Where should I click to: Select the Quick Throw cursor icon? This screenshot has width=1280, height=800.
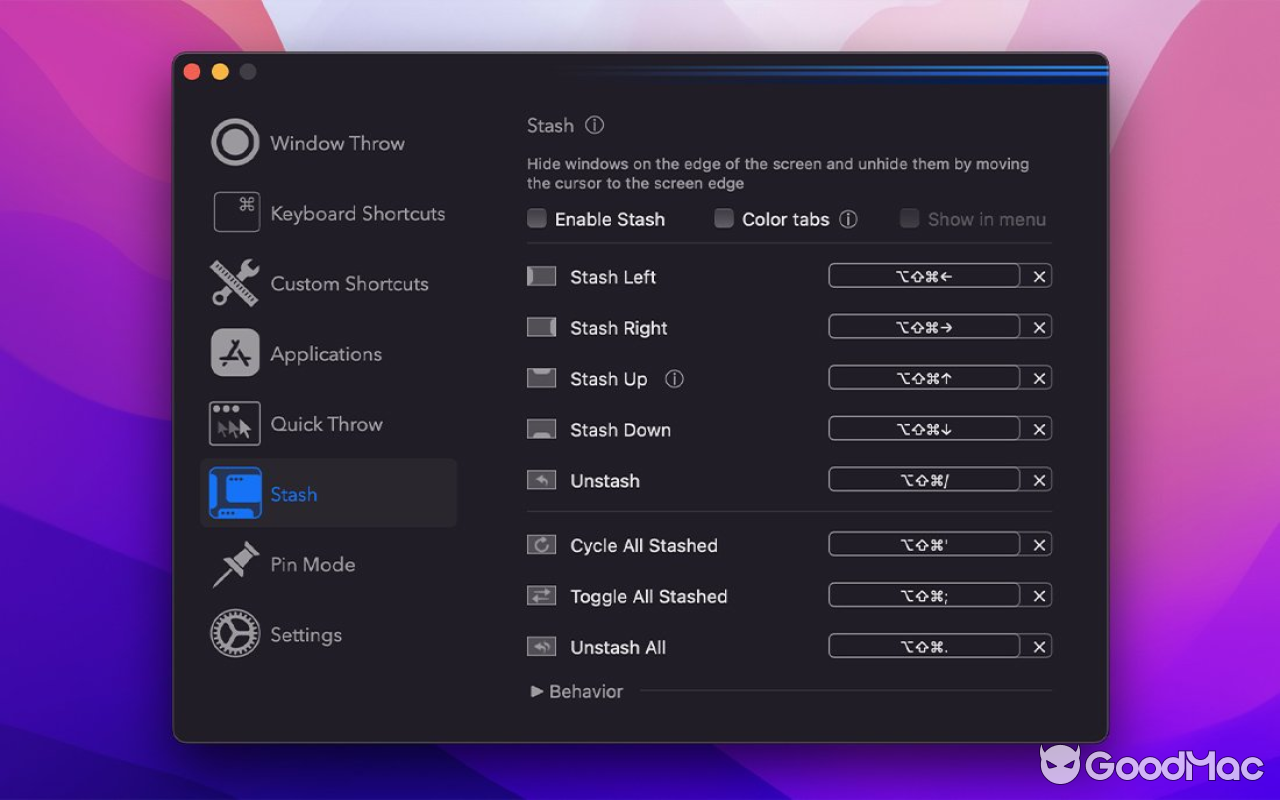pyautogui.click(x=236, y=423)
